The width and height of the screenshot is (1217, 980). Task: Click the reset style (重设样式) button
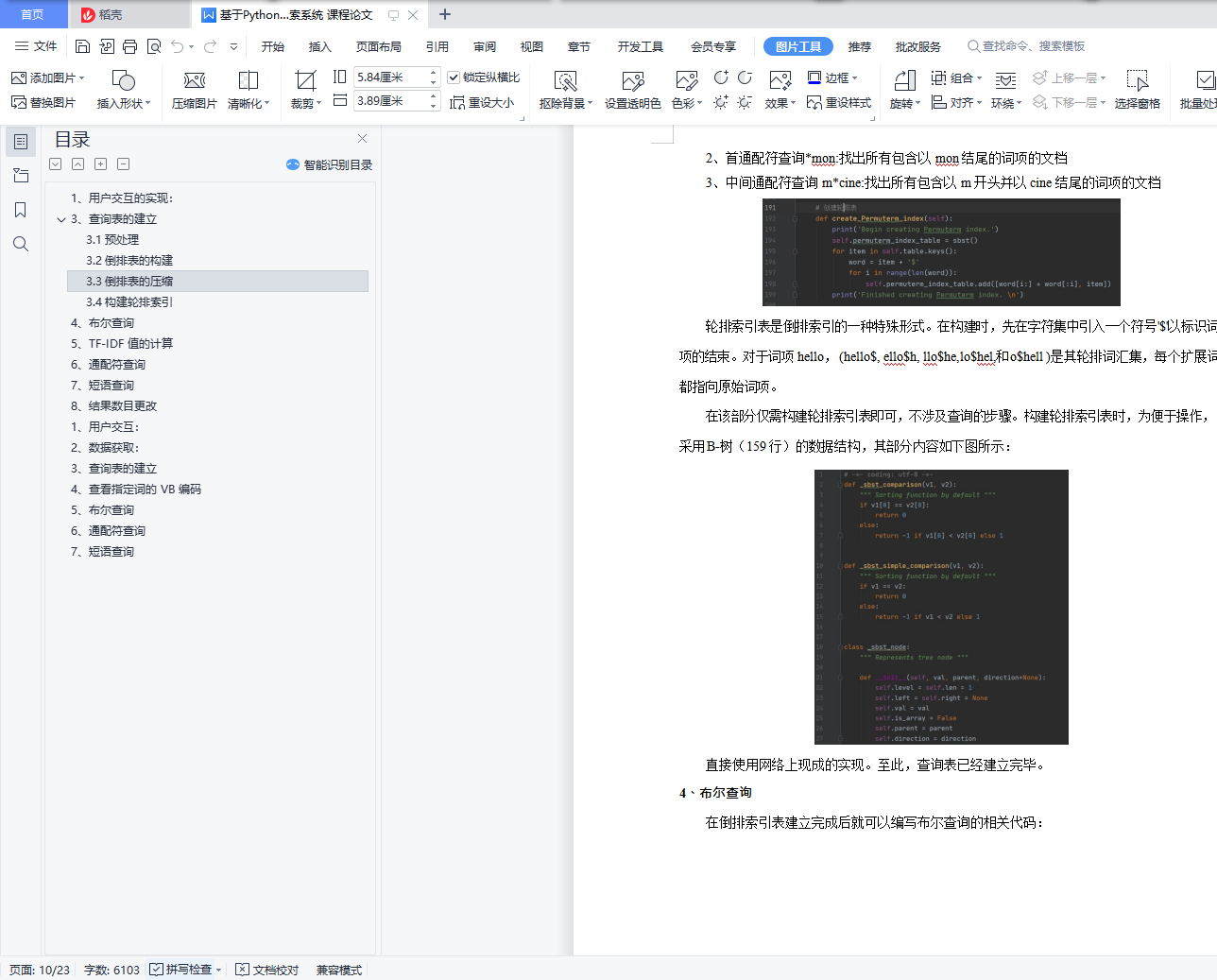(x=839, y=102)
